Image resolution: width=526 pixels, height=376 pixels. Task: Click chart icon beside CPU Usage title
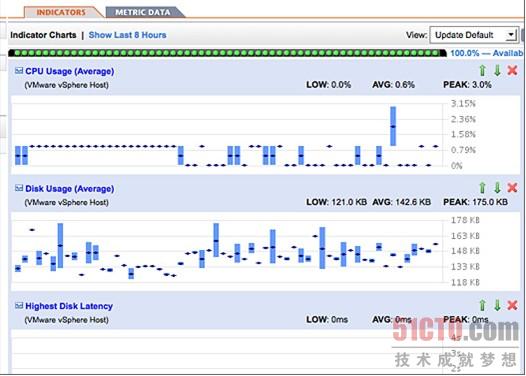coord(19,71)
